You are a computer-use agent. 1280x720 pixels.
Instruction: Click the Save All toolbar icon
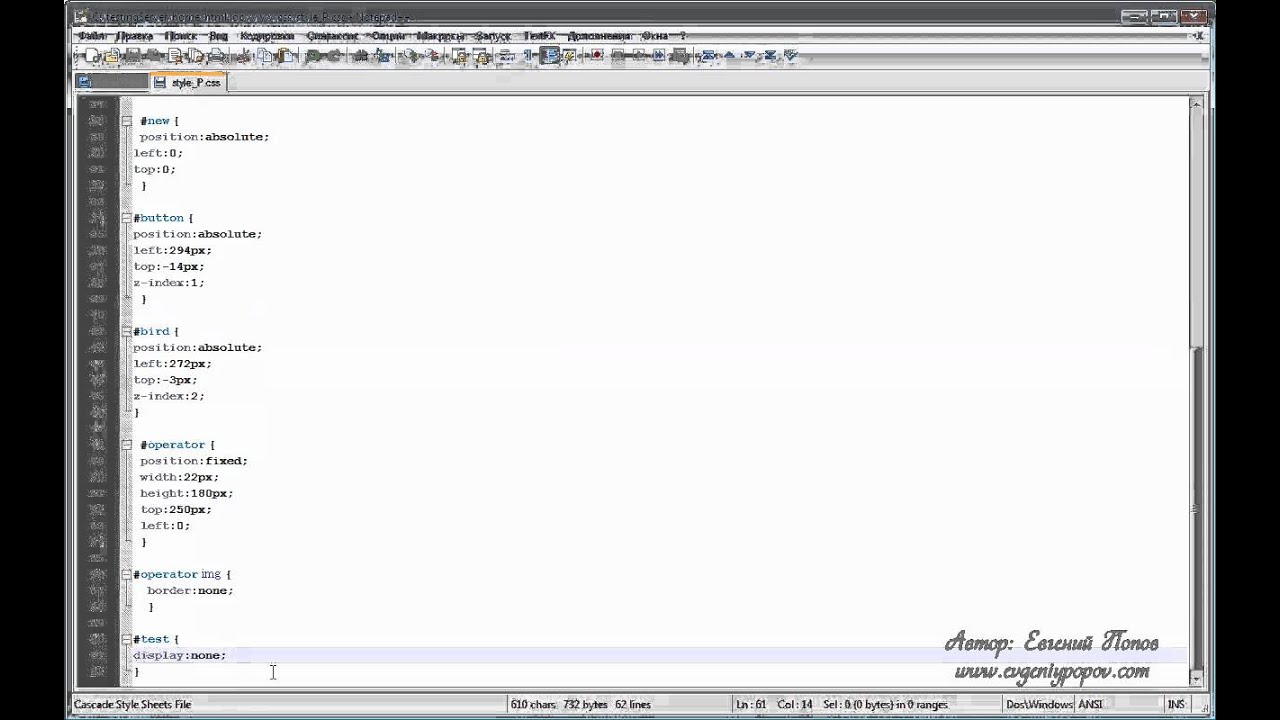click(153, 56)
